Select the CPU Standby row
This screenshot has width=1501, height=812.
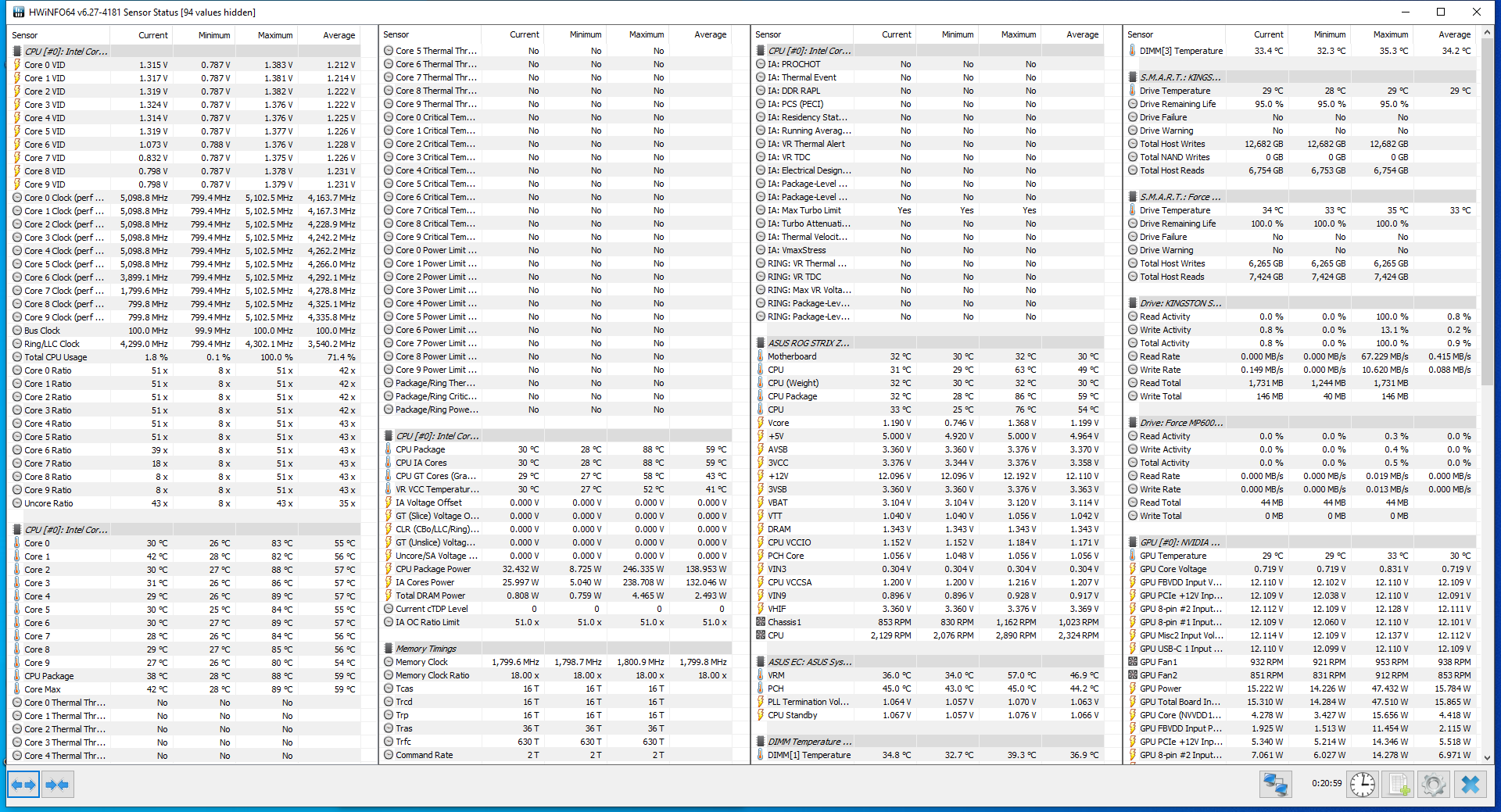click(x=929, y=715)
